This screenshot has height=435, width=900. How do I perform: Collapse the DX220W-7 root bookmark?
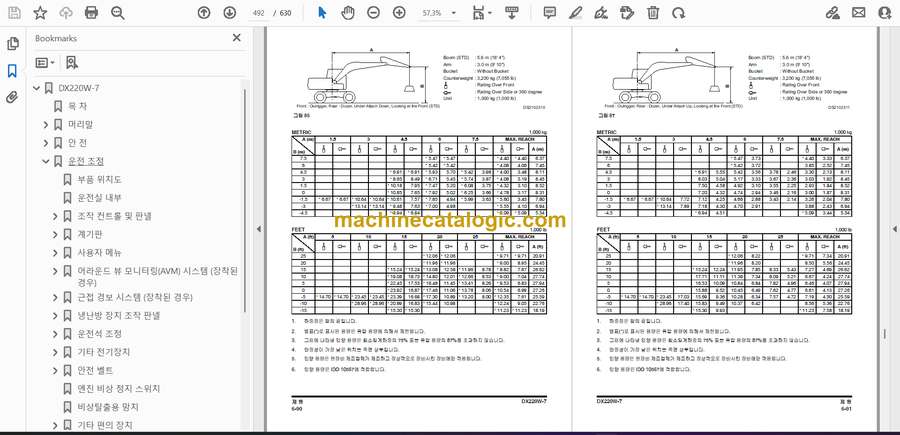[37, 88]
